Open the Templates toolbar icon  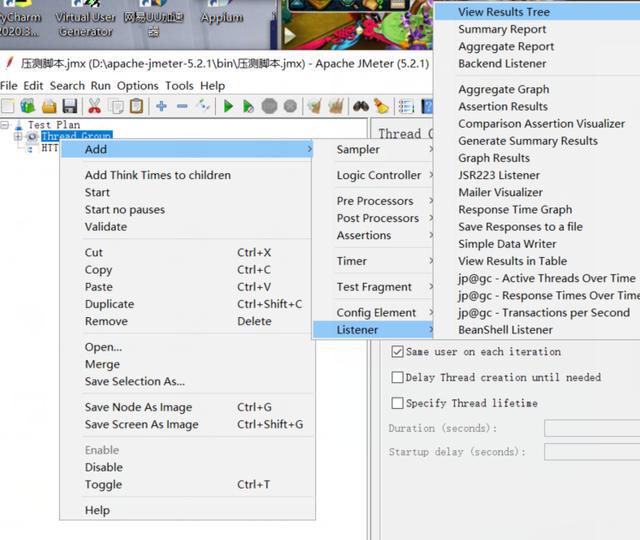click(x=28, y=106)
